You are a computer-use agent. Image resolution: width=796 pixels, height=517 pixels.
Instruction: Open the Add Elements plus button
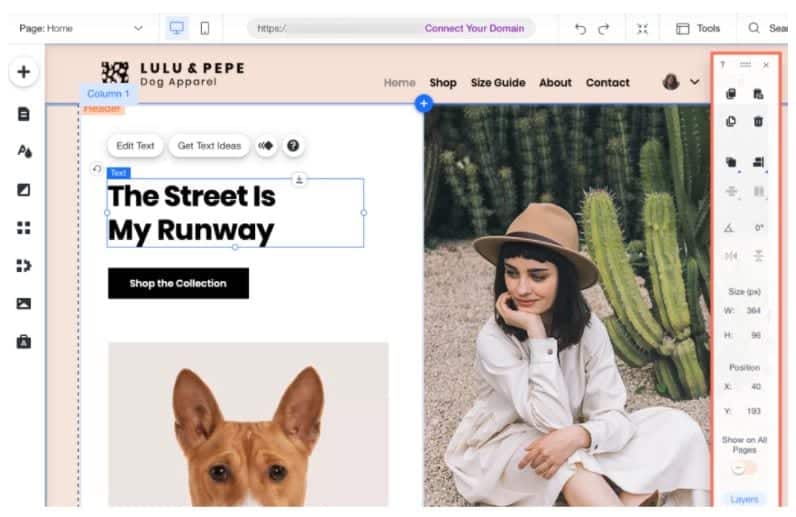[x=23, y=72]
